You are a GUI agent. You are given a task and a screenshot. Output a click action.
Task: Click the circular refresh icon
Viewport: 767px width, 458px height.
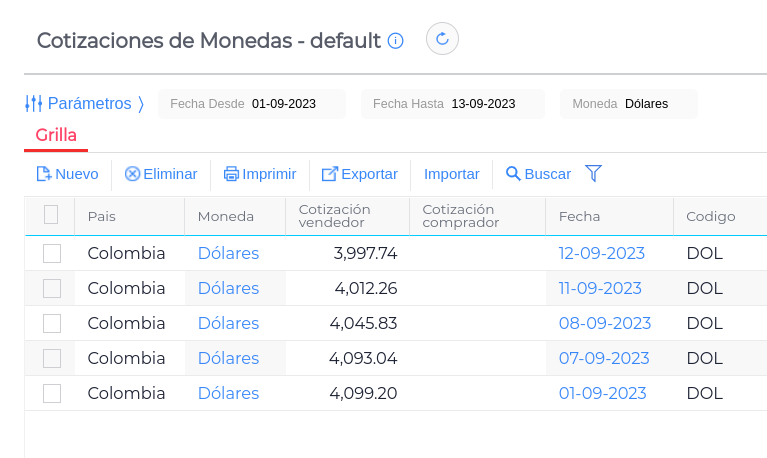(442, 40)
